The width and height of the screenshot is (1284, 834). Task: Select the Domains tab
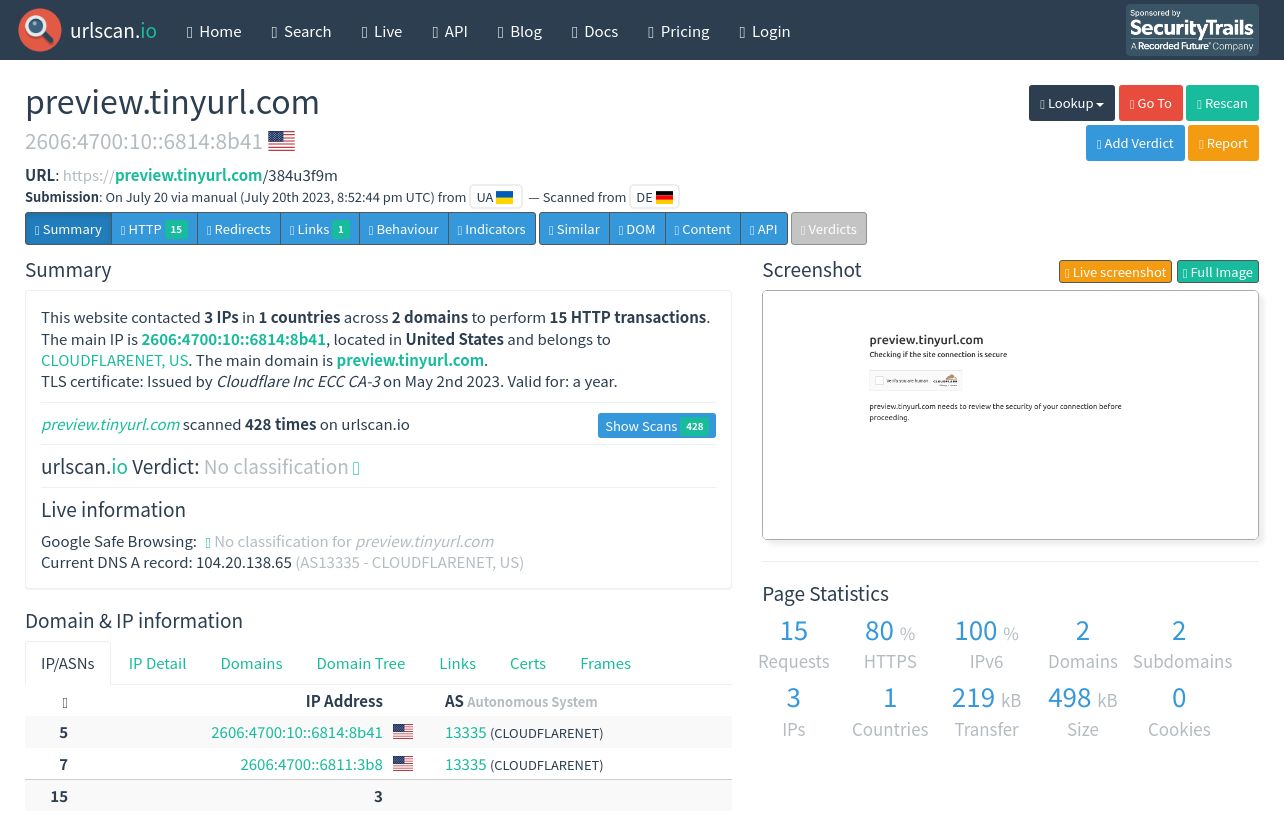pyautogui.click(x=251, y=663)
